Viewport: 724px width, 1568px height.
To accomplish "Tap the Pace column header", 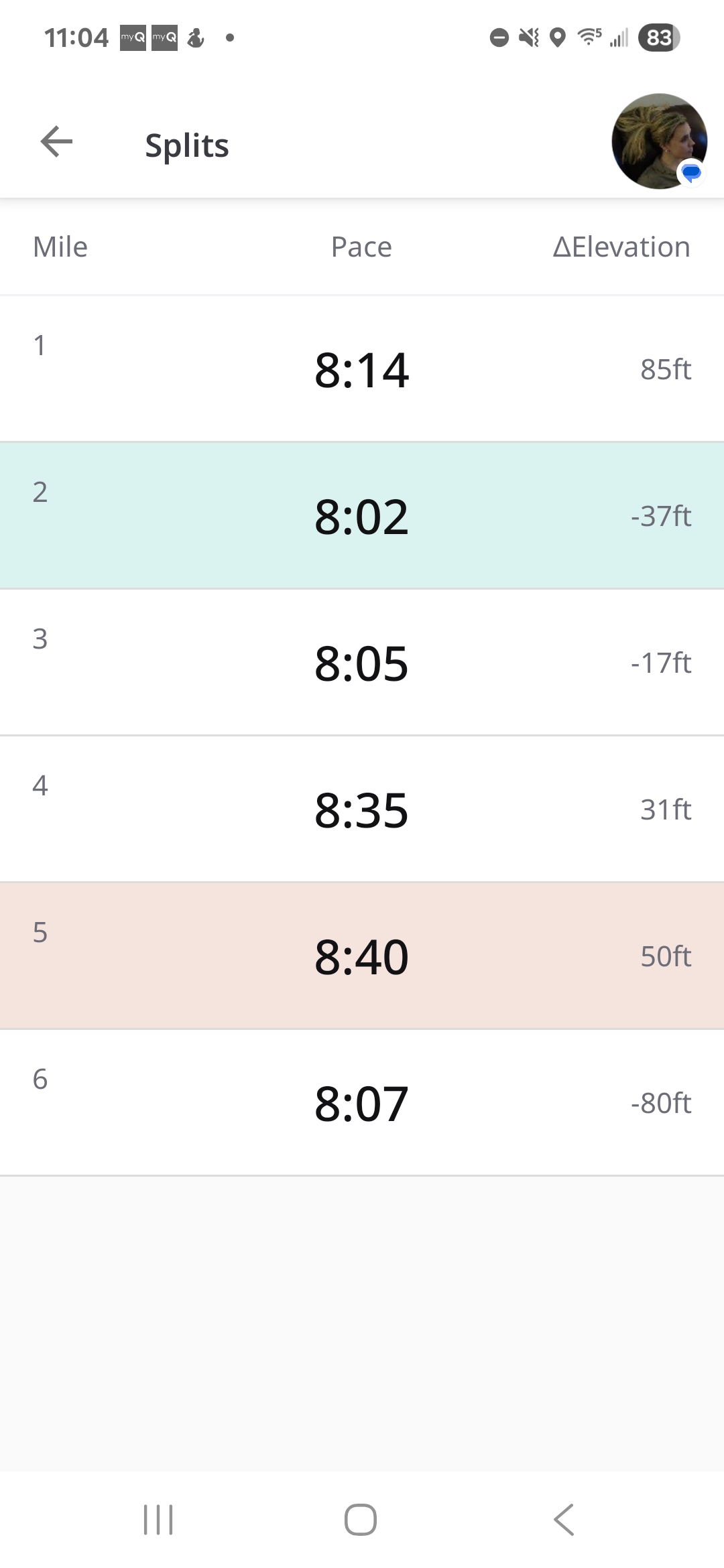I will coord(361,247).
